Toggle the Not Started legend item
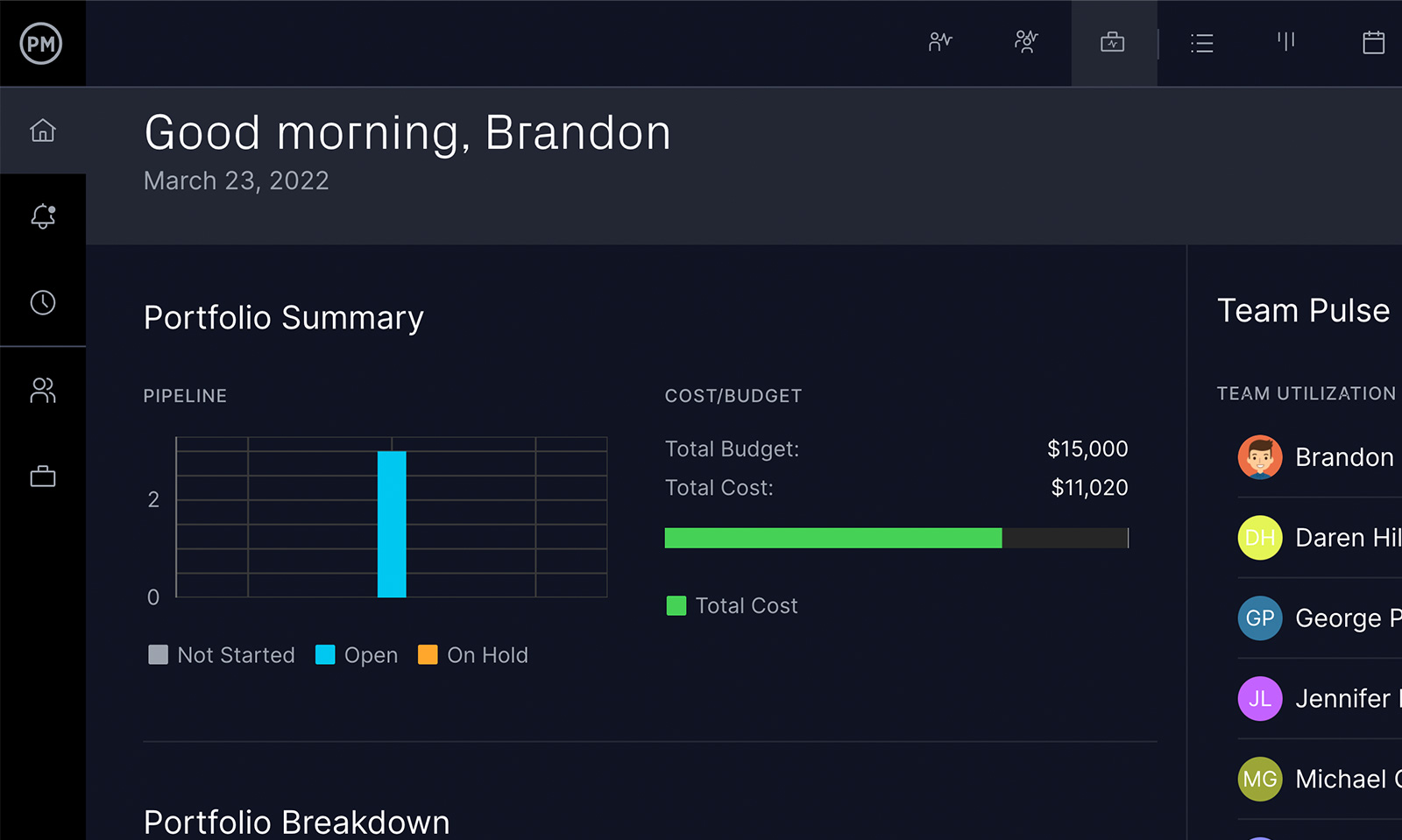 221,654
